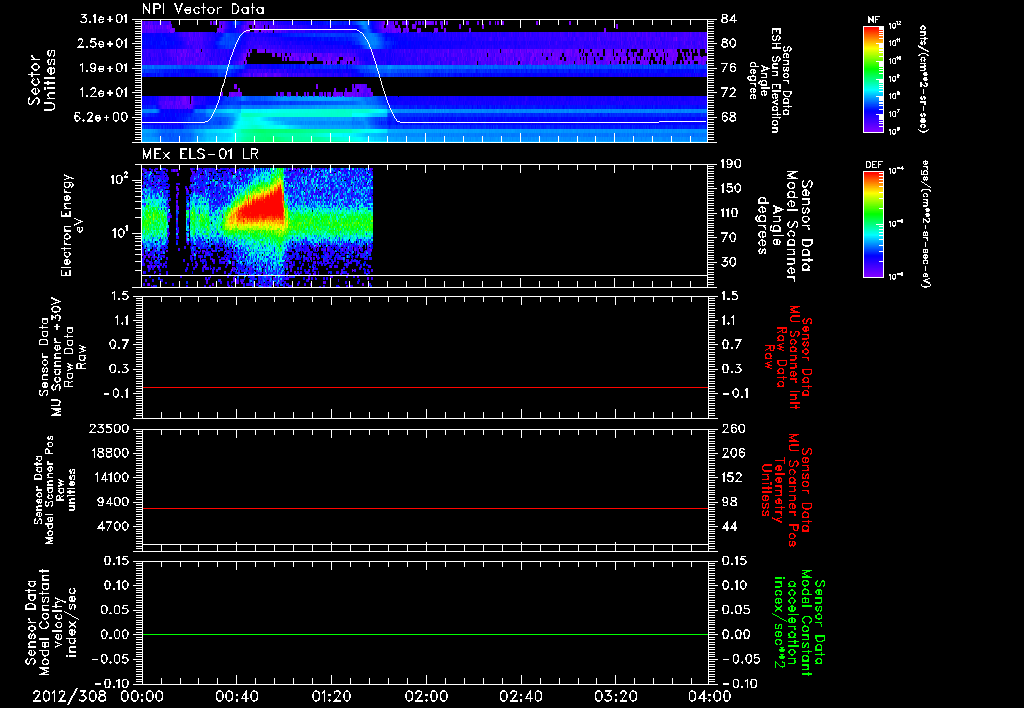Click the 68 degree elevation tick label
The image size is (1024, 708).
tap(729, 118)
